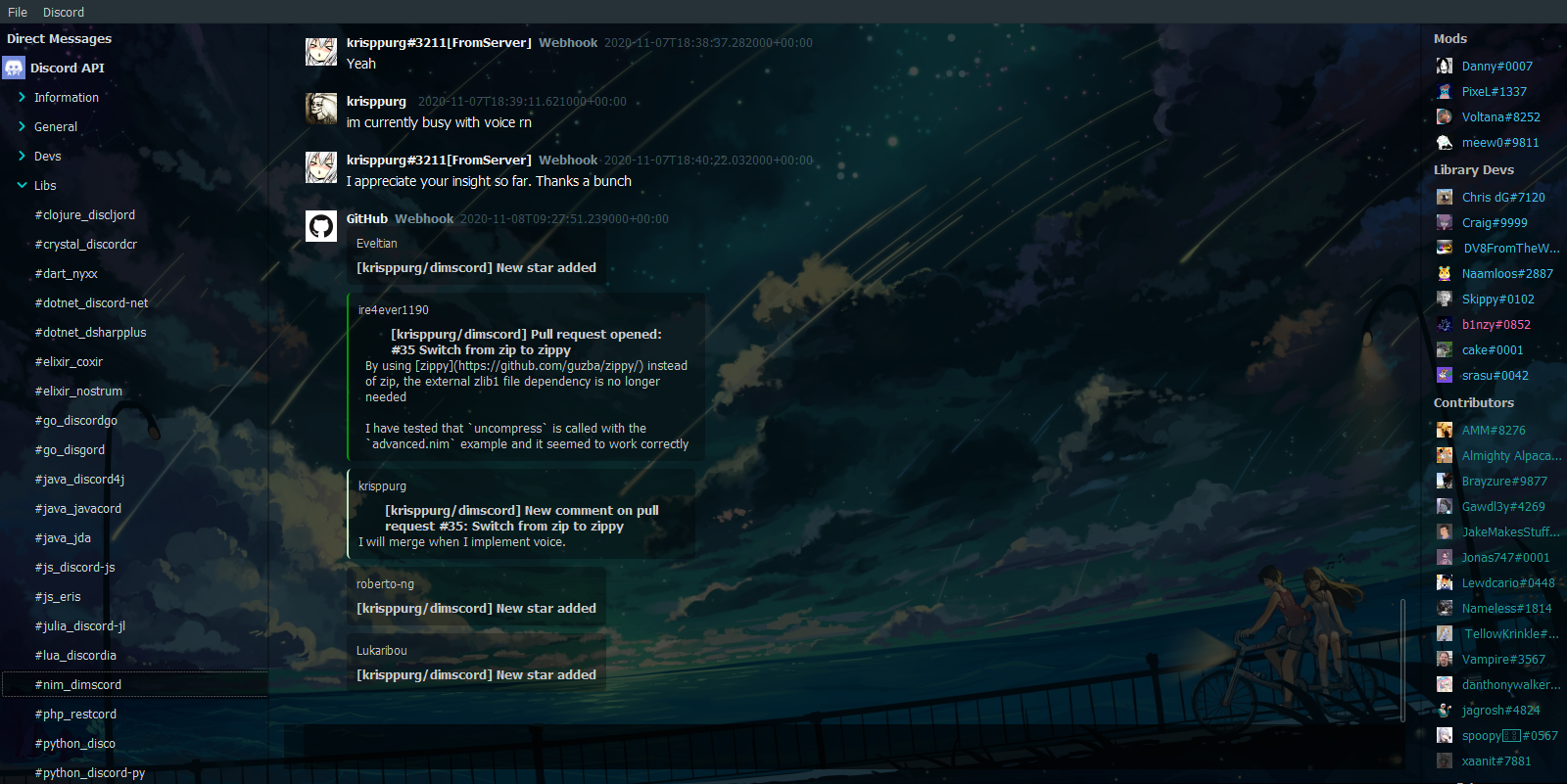The width and height of the screenshot is (1567, 784).
Task: Click meew0#9811 avatar icon
Action: point(1445,142)
